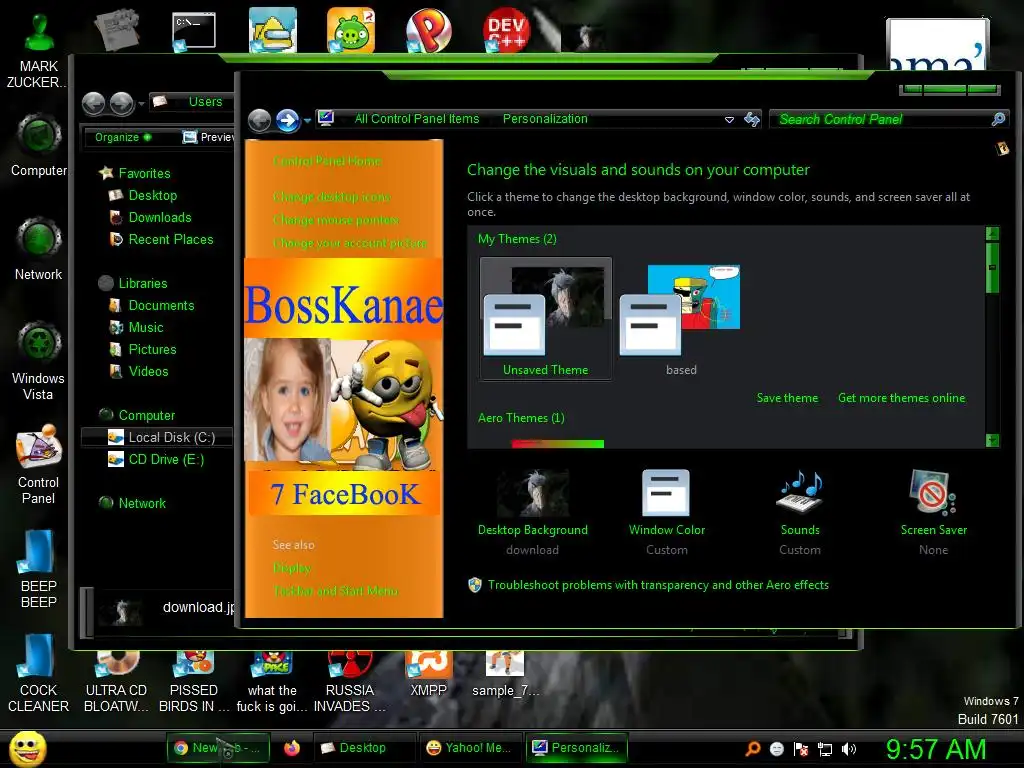Open Windows Vista recycle bin icon

point(39,360)
